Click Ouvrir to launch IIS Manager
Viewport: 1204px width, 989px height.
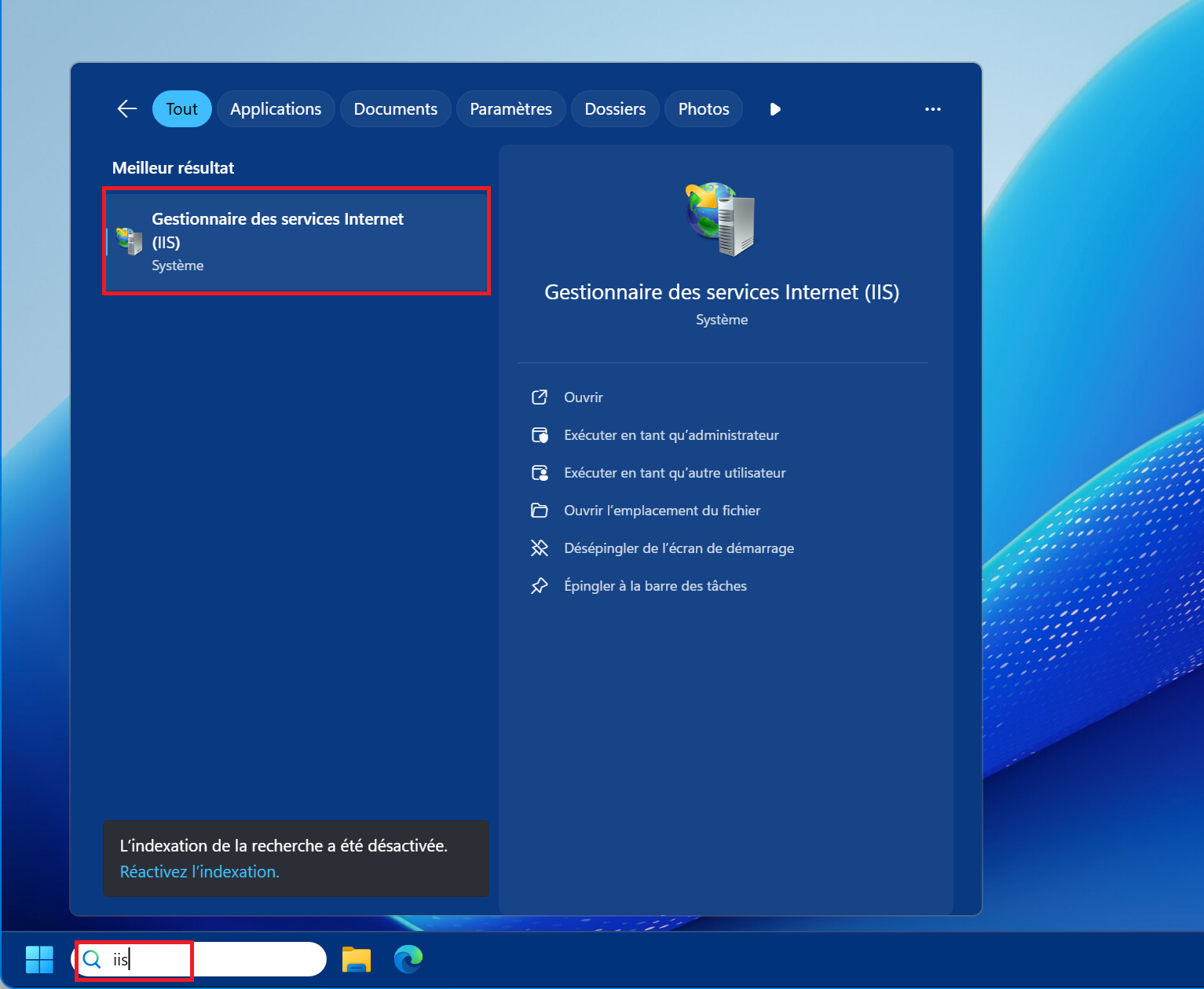pyautogui.click(x=583, y=397)
